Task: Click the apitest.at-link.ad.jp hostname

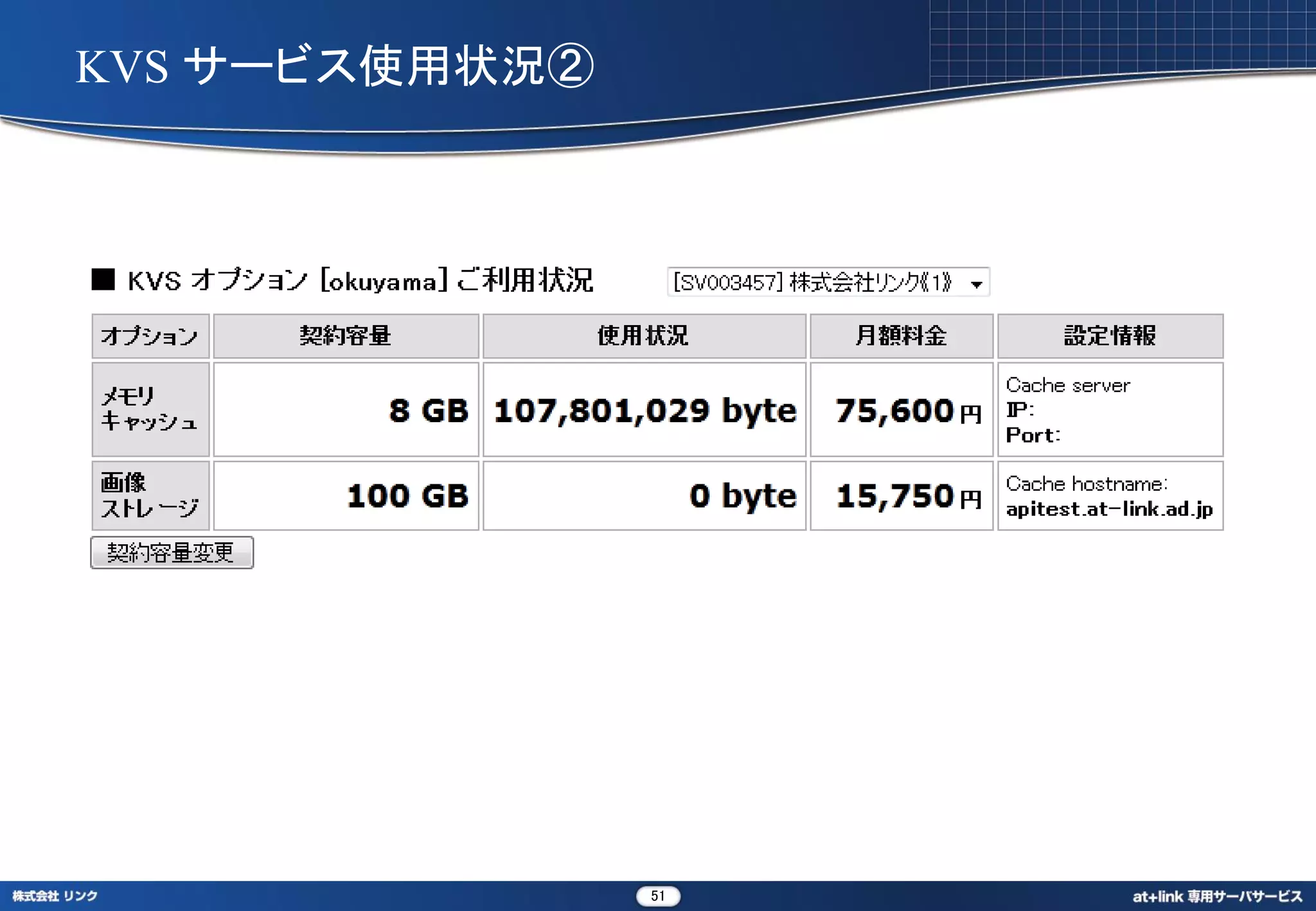Action: pyautogui.click(x=1109, y=509)
